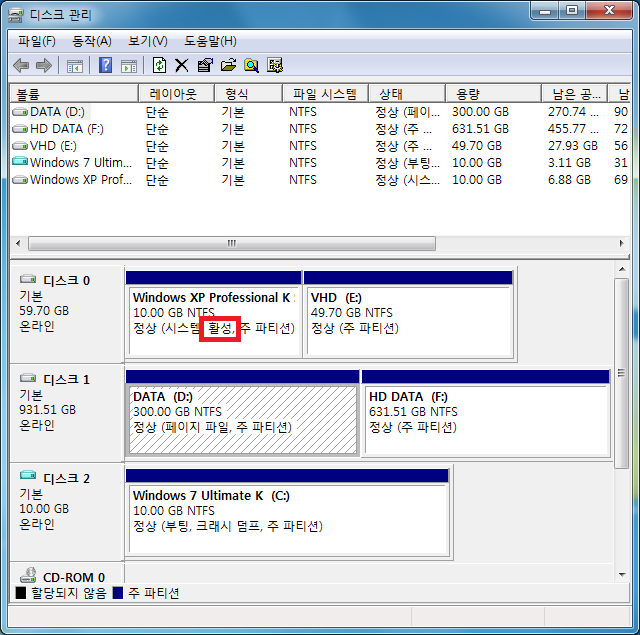Image resolution: width=640 pixels, height=635 pixels.
Task: Click the horizontal scrollbar thumb
Action: (232, 244)
